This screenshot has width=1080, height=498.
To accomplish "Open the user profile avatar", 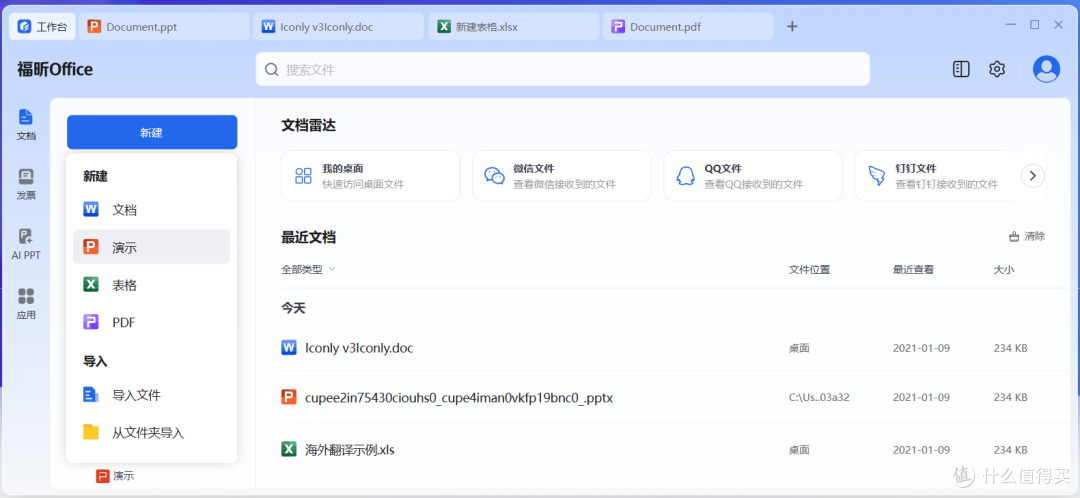I will tap(1046, 69).
